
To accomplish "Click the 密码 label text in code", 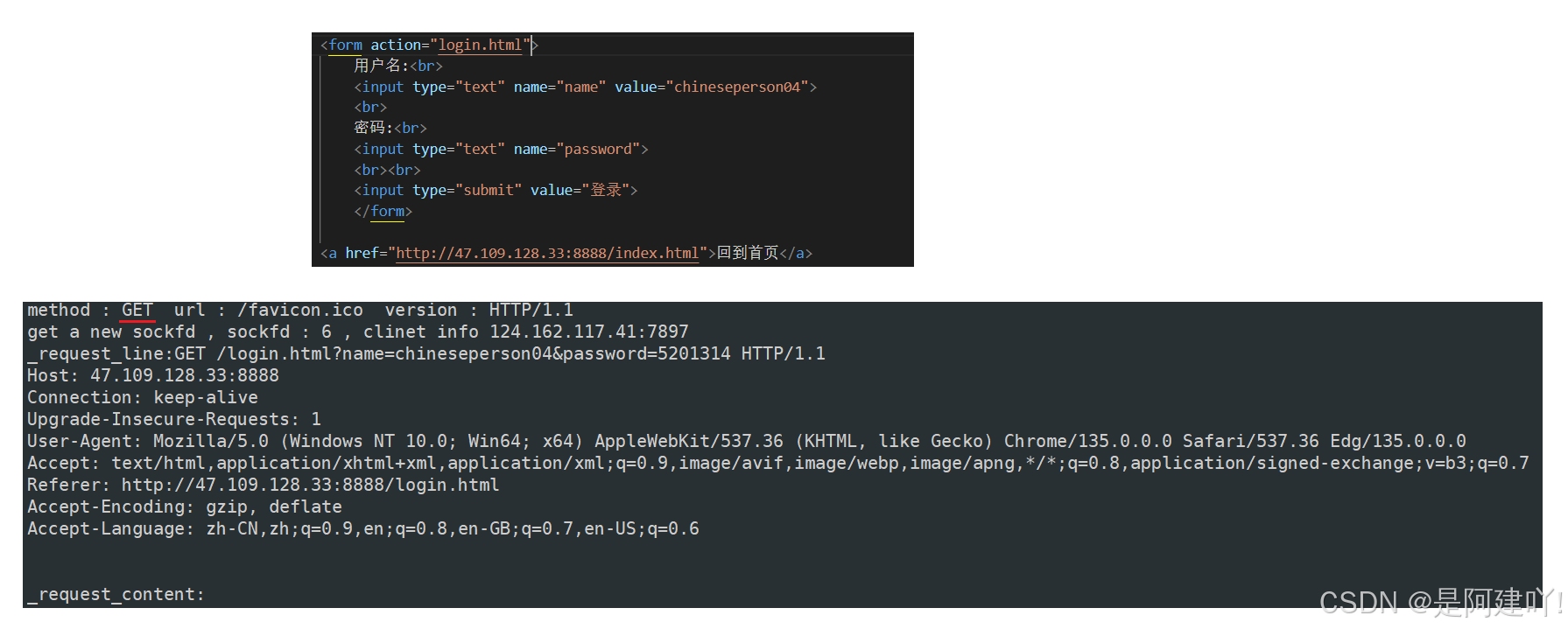I will coord(369,128).
